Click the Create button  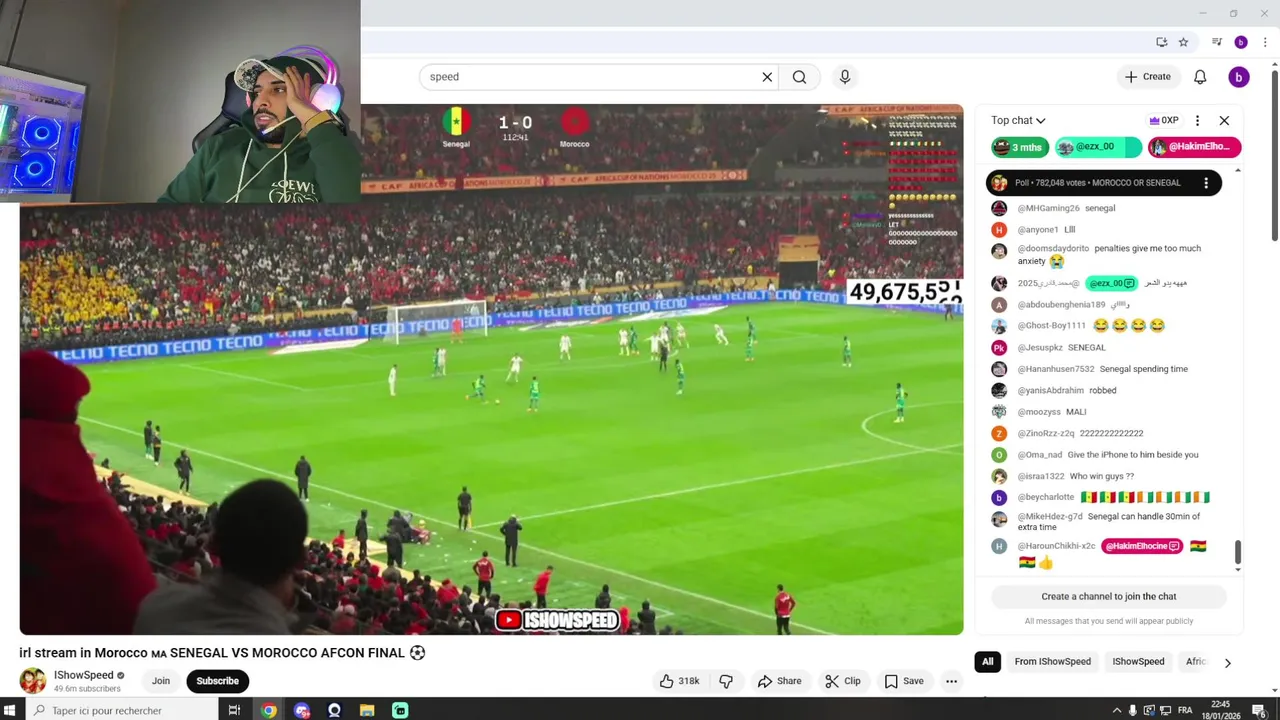tap(1147, 77)
